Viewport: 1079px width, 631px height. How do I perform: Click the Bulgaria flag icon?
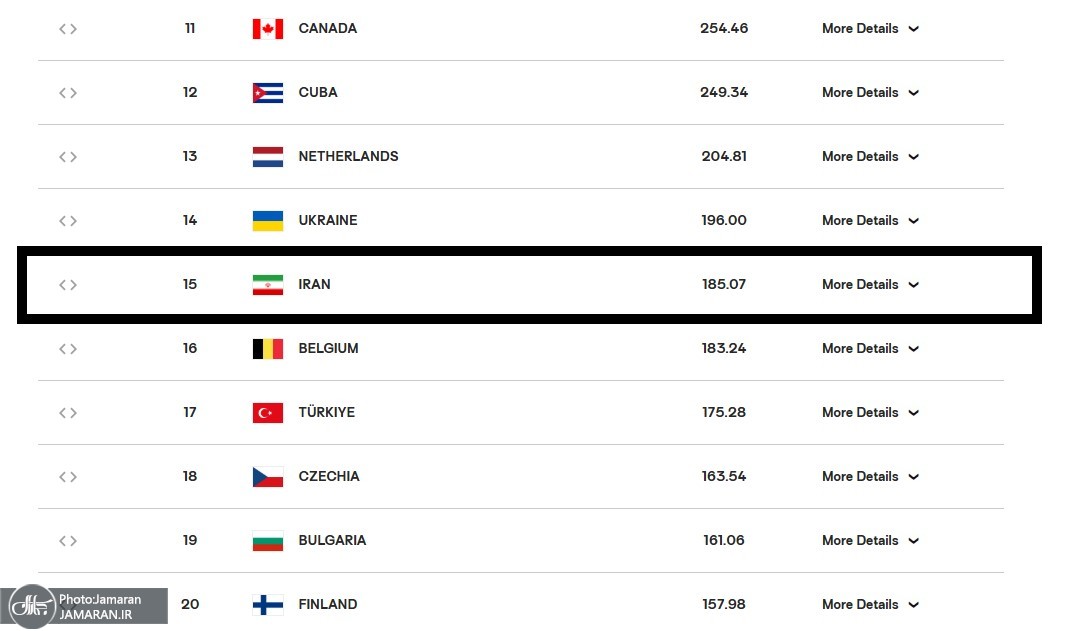pos(267,541)
